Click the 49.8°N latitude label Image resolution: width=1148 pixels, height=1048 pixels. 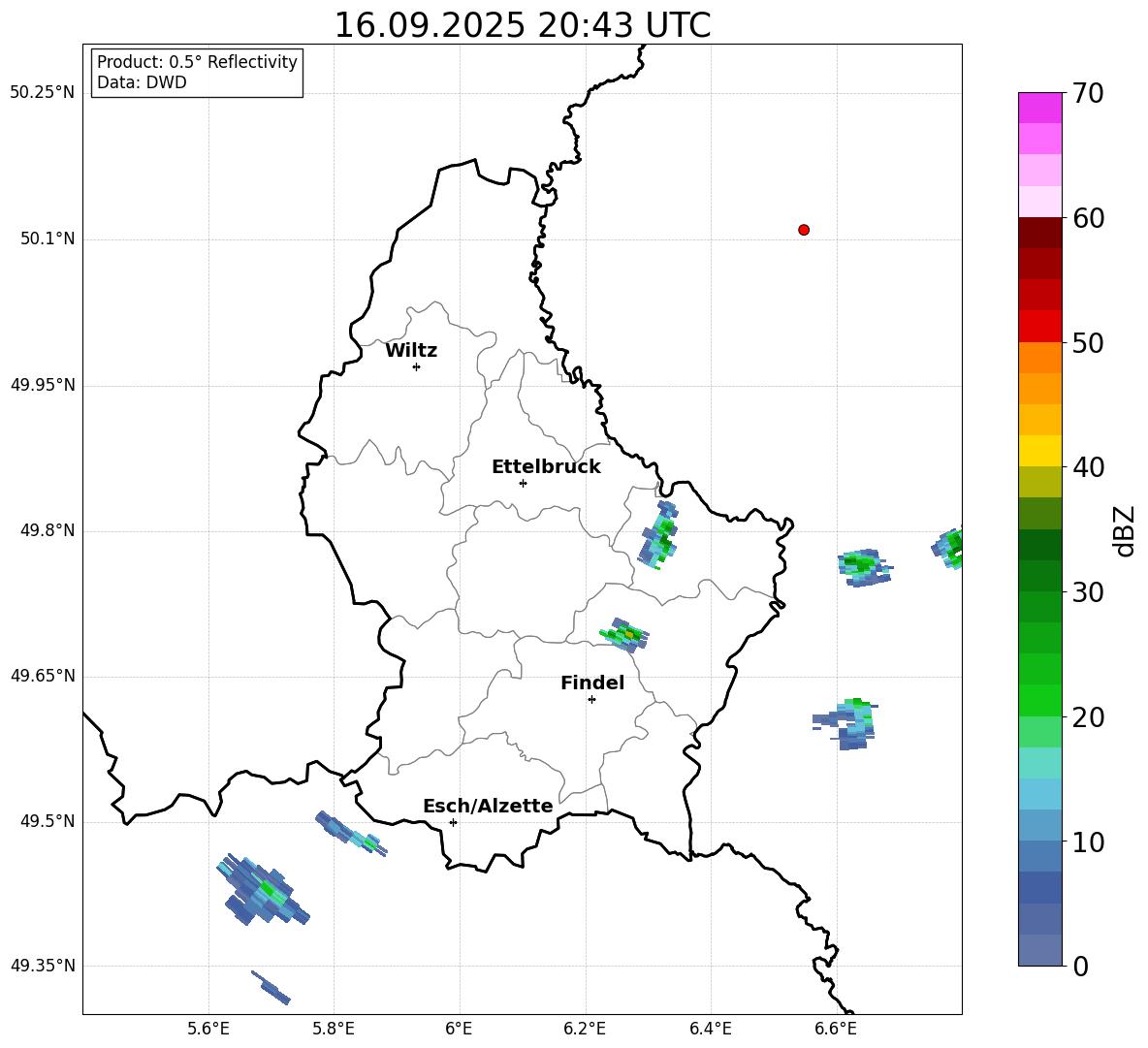[x=48, y=530]
